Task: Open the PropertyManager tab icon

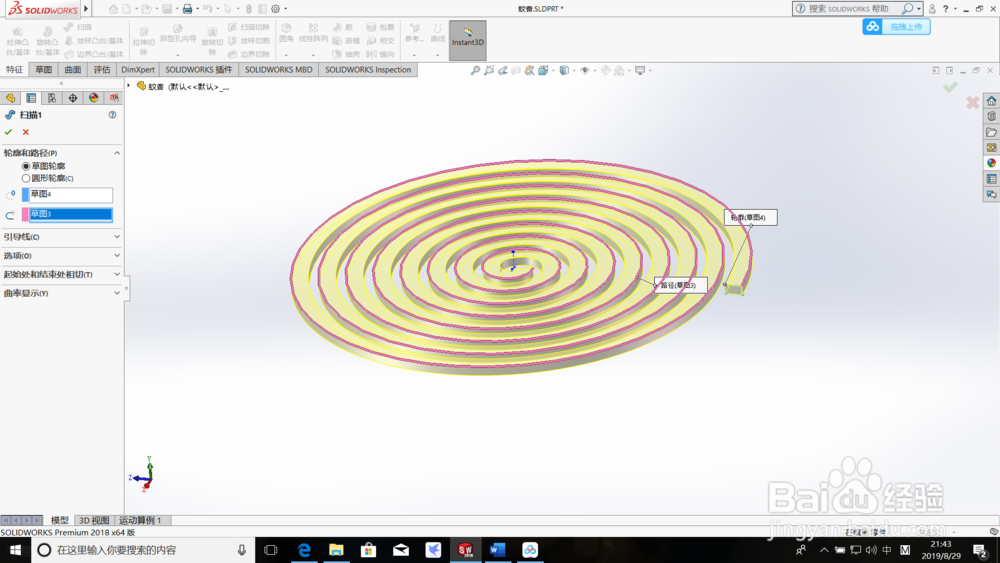Action: [x=31, y=98]
